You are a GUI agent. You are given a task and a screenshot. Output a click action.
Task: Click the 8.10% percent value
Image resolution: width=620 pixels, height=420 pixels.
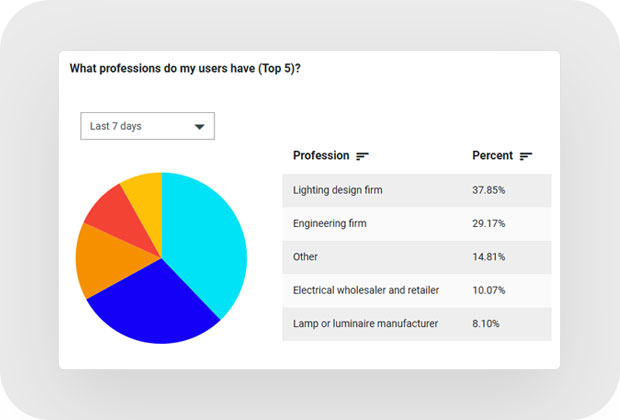[x=487, y=324]
